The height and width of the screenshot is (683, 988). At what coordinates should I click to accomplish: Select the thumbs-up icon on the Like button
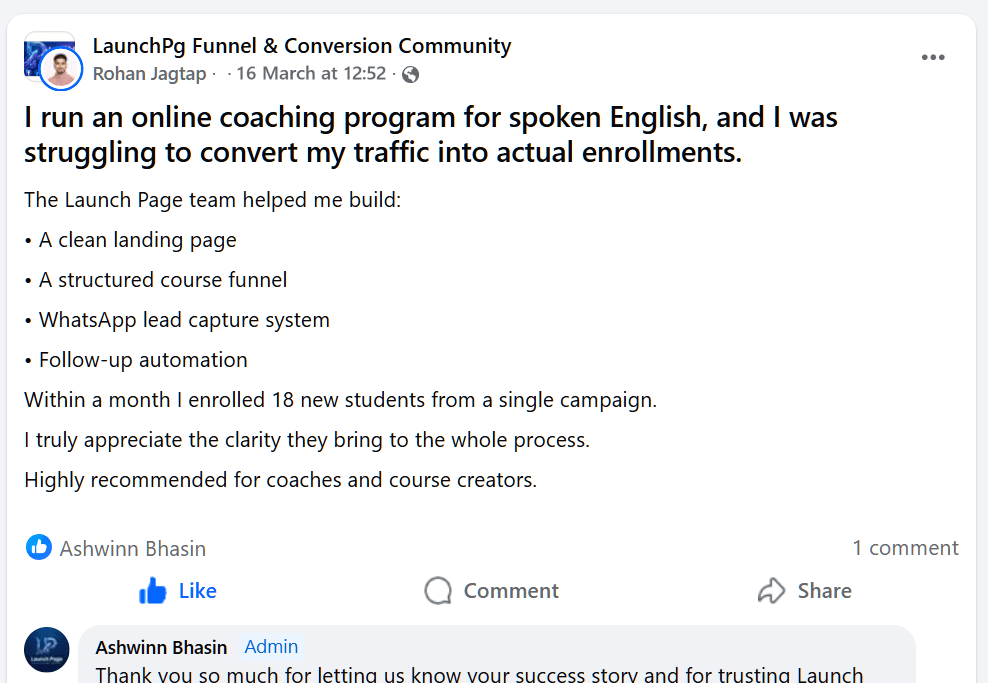150,590
